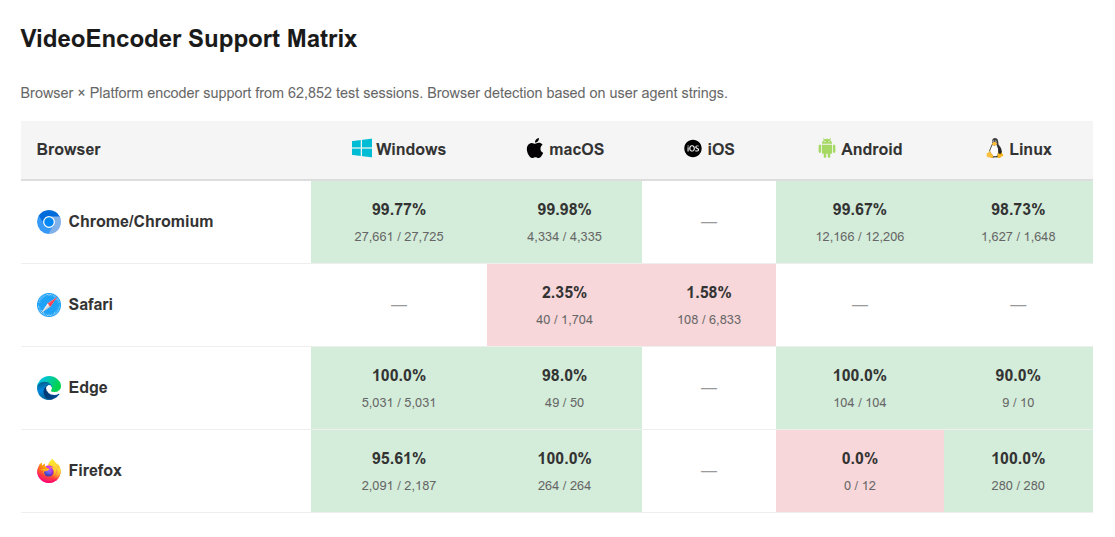Screen dimensions: 1115x537
Task: Click the Apple macOS logo icon
Action: 535,149
